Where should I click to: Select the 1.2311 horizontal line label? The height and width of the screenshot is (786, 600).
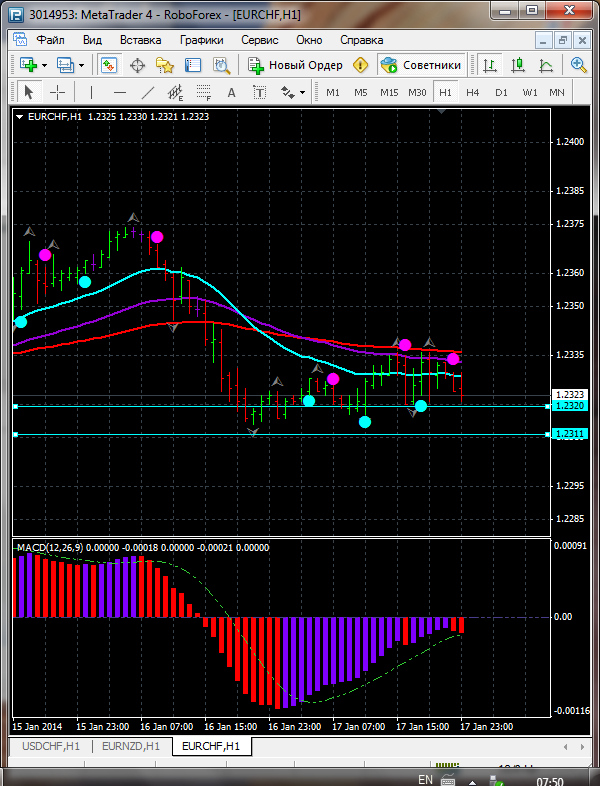click(x=570, y=434)
